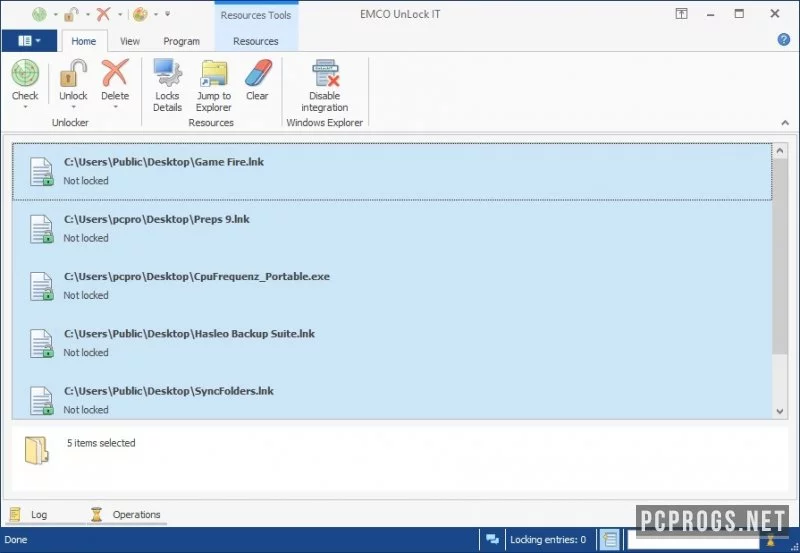Open the Help question mark icon
Screen dimensions: 800x553
pos(784,39)
